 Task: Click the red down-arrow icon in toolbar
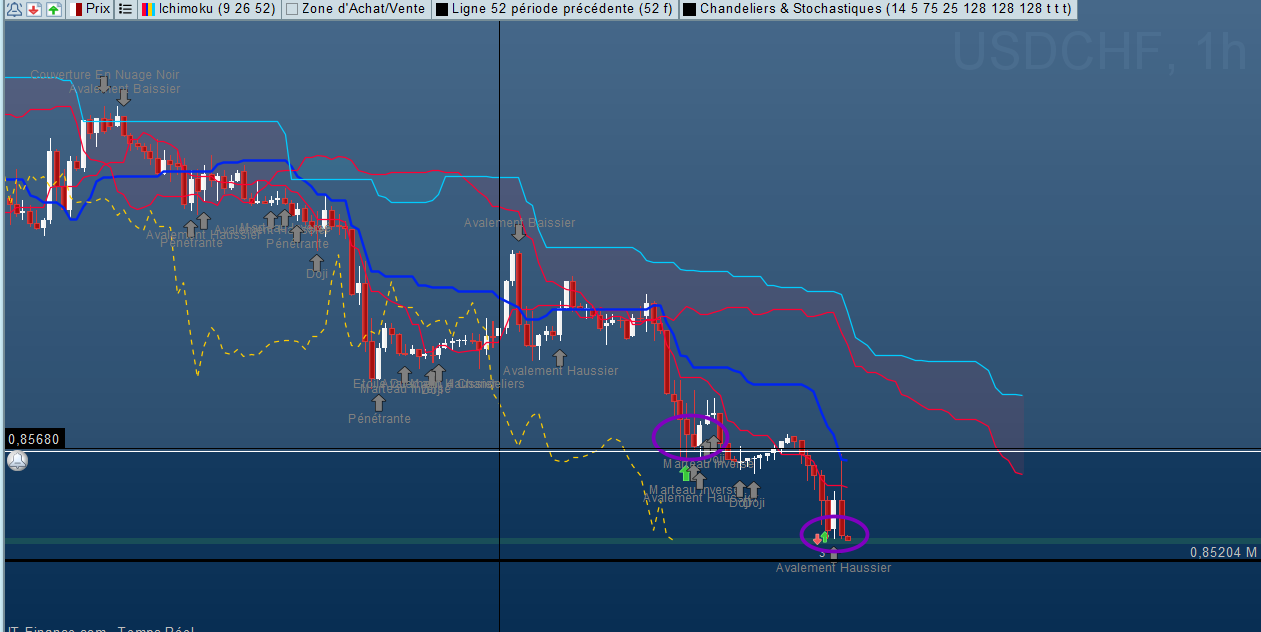[33, 9]
